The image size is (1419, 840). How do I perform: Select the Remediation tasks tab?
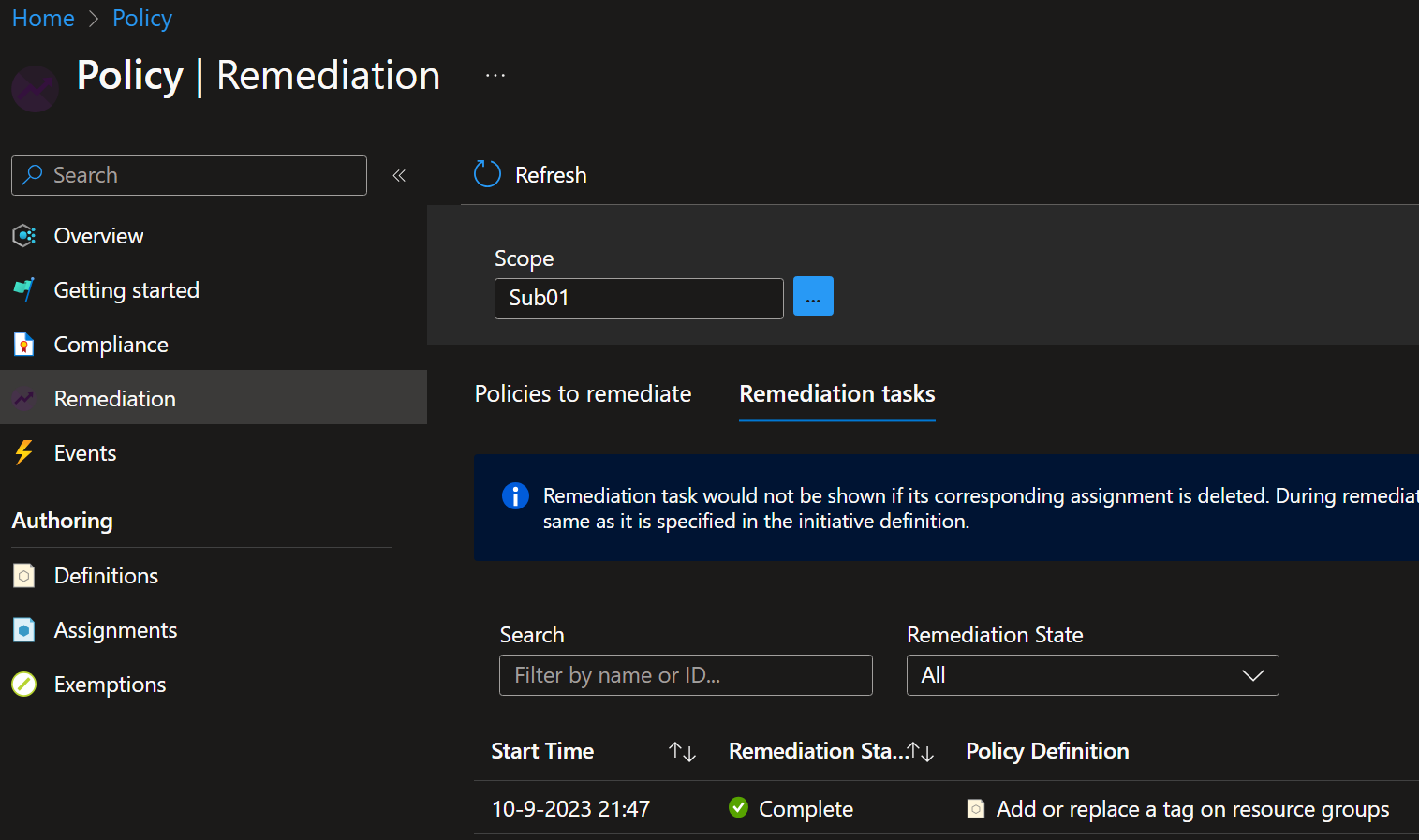click(x=837, y=394)
